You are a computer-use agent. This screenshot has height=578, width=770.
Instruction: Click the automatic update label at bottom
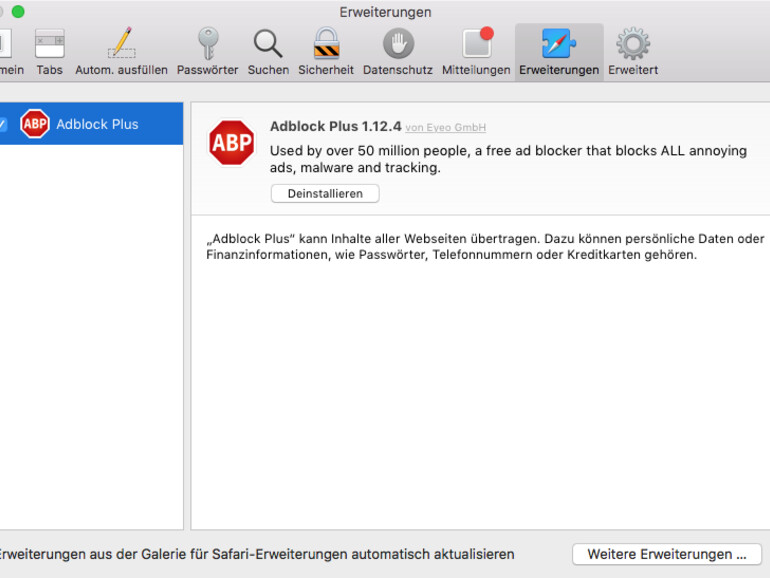click(256, 554)
